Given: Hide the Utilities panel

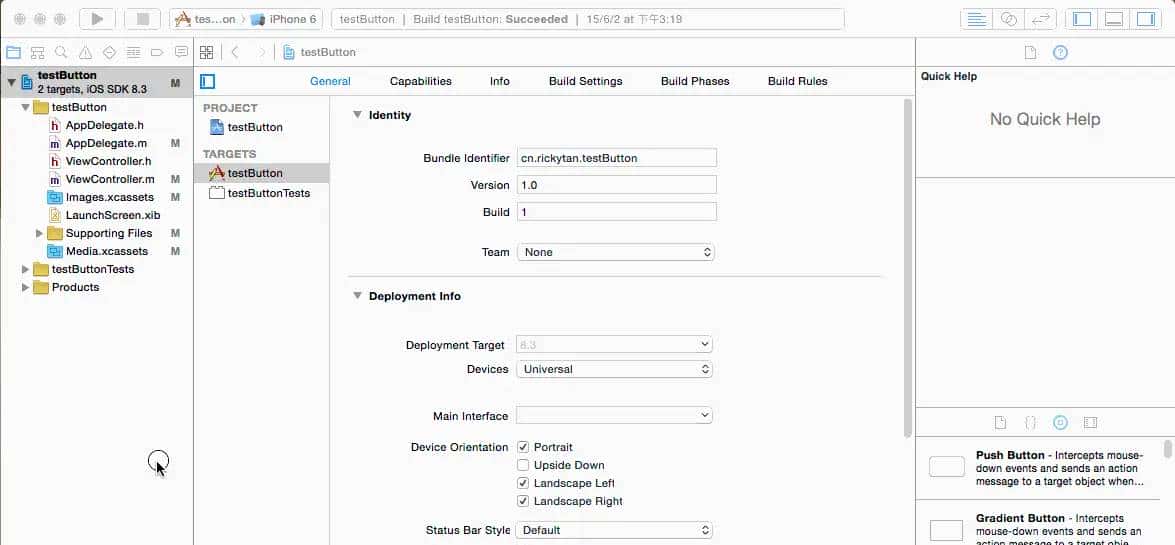Looking at the screenshot, I should click(x=1146, y=19).
